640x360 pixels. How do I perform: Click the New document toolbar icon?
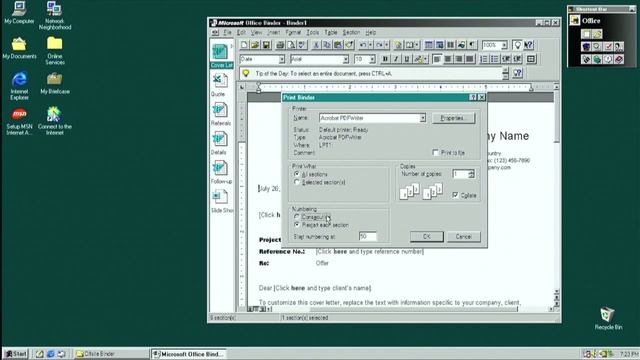click(244, 45)
